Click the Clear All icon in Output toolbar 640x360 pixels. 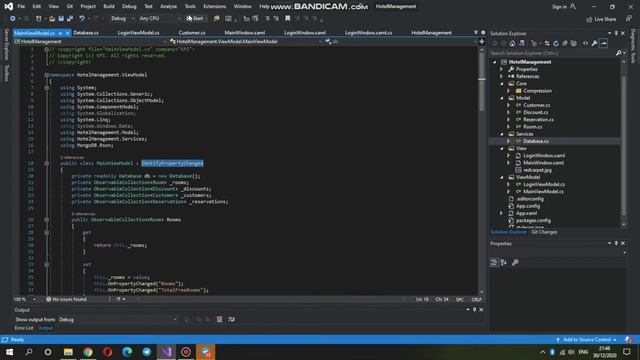(220, 319)
